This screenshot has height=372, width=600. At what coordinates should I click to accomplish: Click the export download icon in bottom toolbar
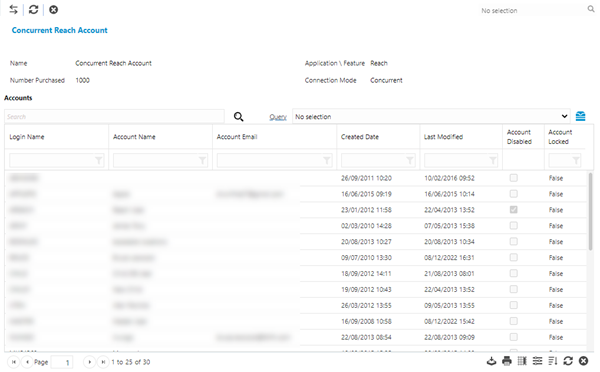(491, 361)
